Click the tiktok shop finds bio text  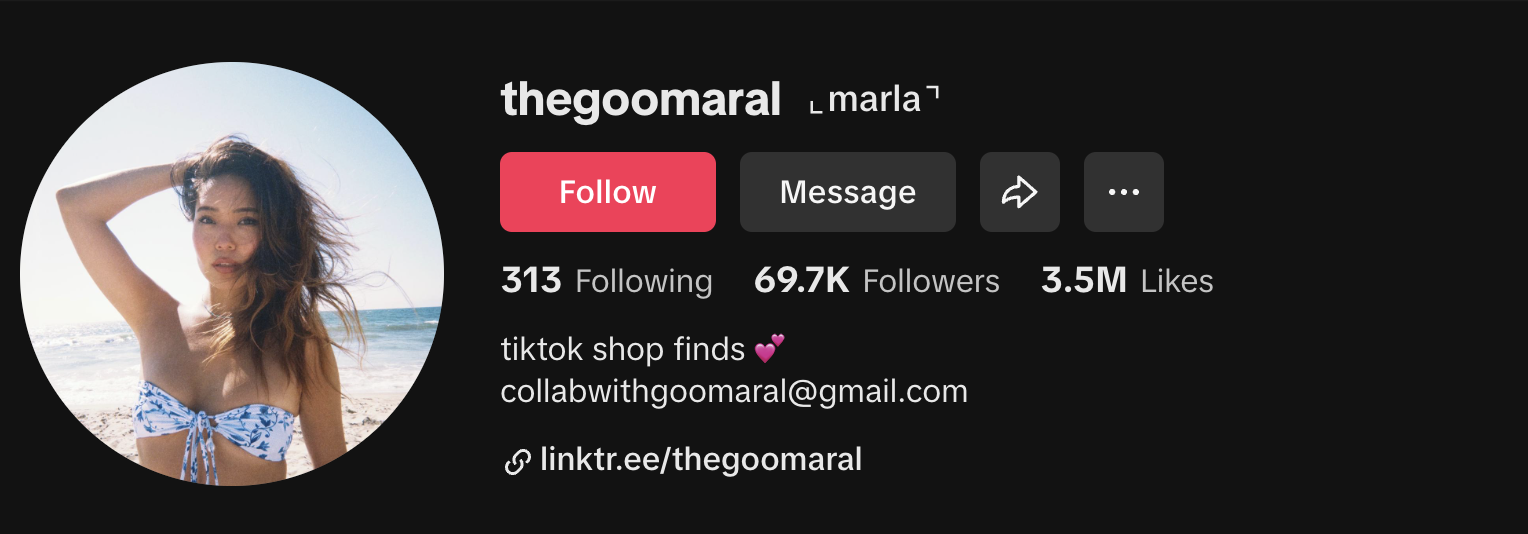pyautogui.click(x=623, y=349)
